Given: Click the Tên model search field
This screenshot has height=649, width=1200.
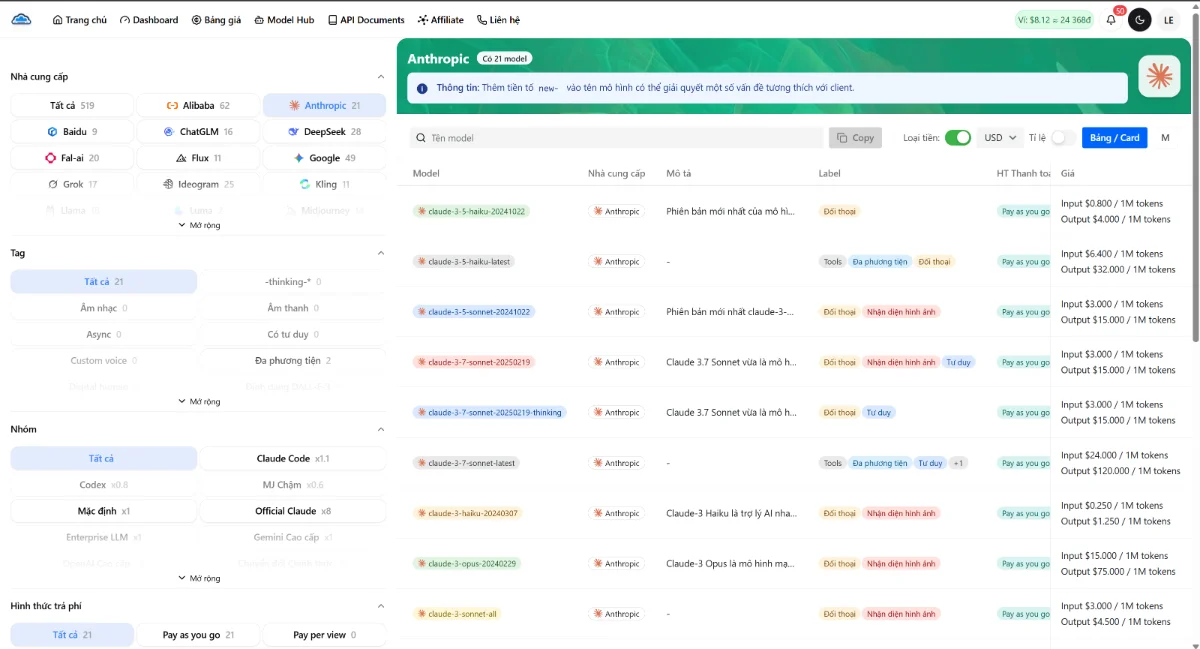Looking at the screenshot, I should click(x=615, y=138).
